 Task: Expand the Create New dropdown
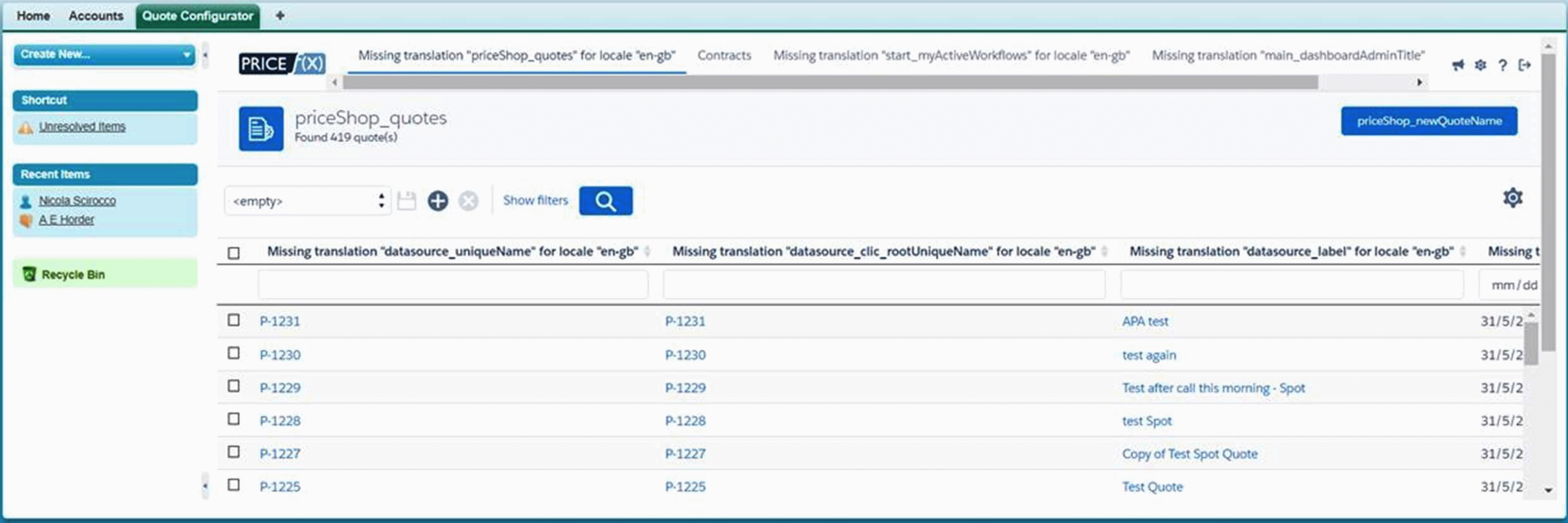[104, 55]
